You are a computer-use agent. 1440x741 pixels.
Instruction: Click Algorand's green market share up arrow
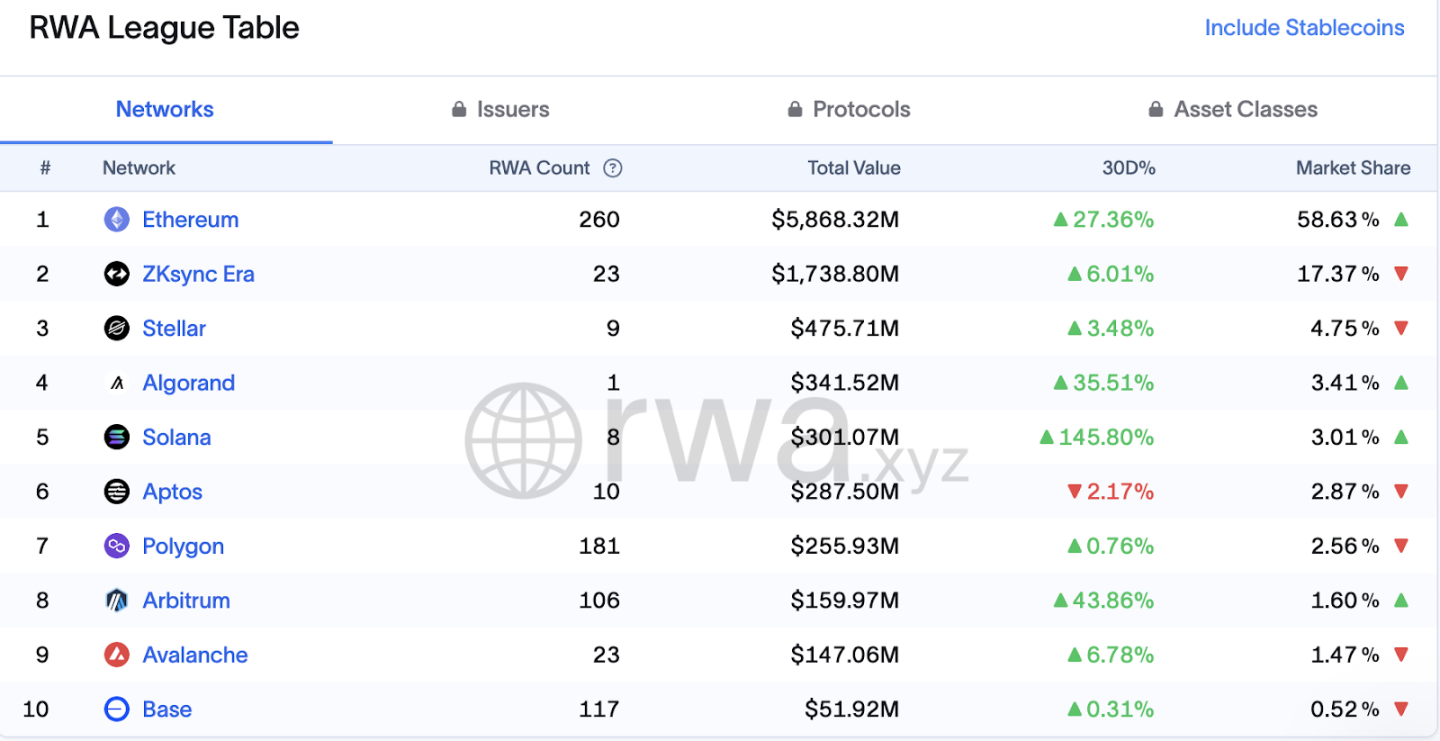tap(1401, 382)
